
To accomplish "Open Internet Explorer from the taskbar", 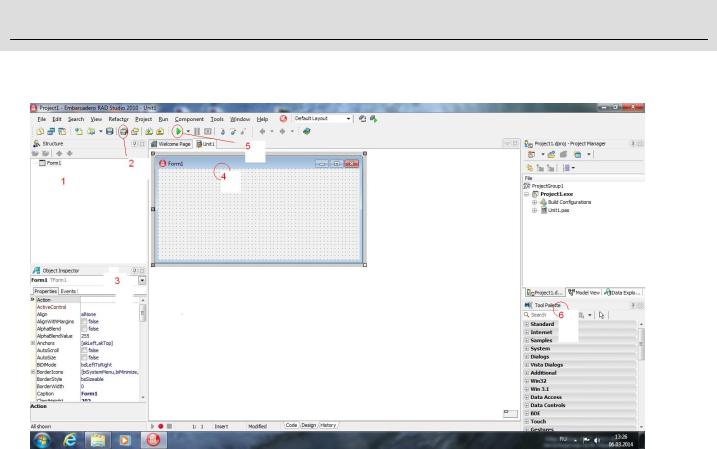I will coord(70,440).
